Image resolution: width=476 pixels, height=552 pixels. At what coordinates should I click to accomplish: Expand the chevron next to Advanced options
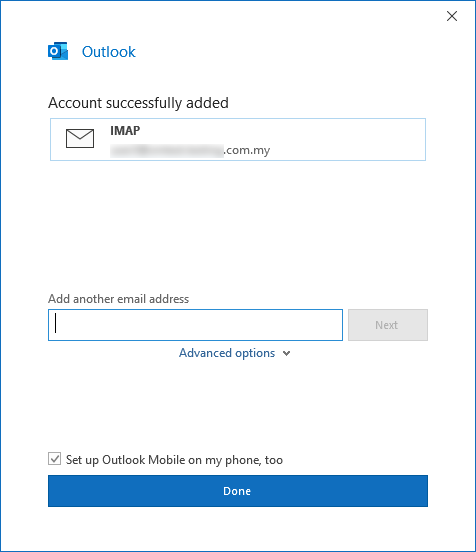[287, 353]
